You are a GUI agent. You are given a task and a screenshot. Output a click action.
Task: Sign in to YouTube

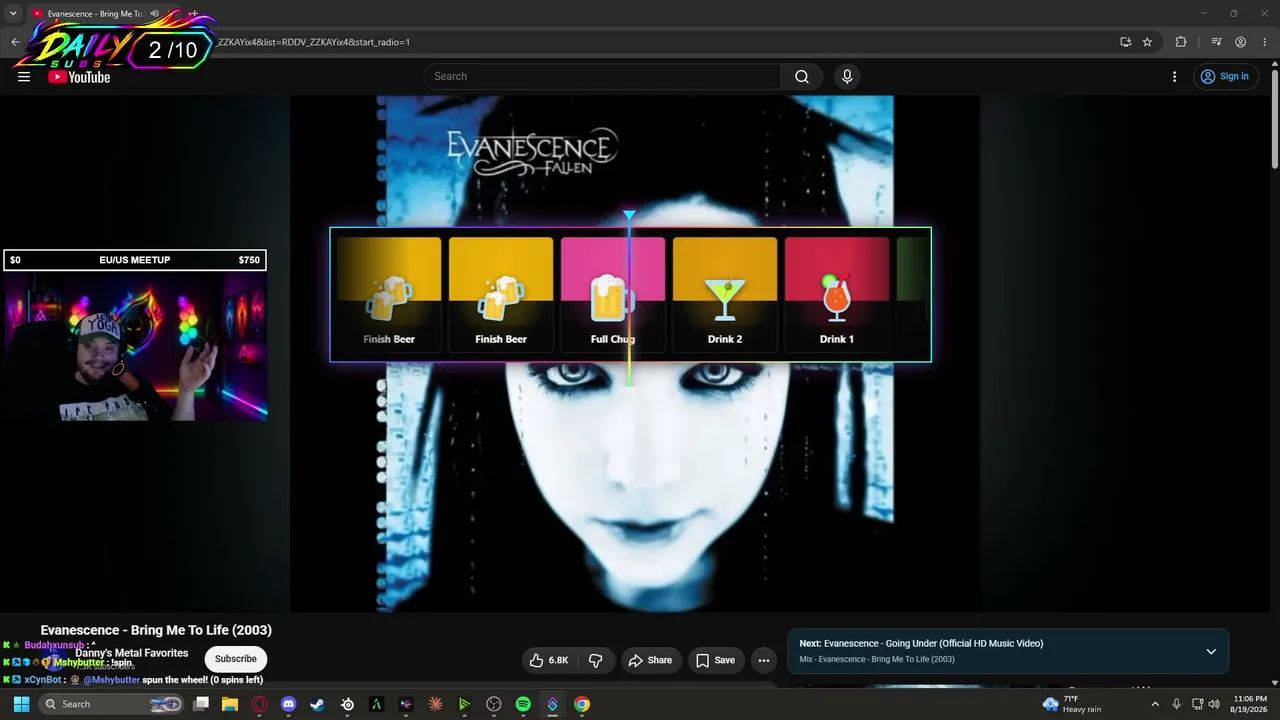pyautogui.click(x=1225, y=77)
